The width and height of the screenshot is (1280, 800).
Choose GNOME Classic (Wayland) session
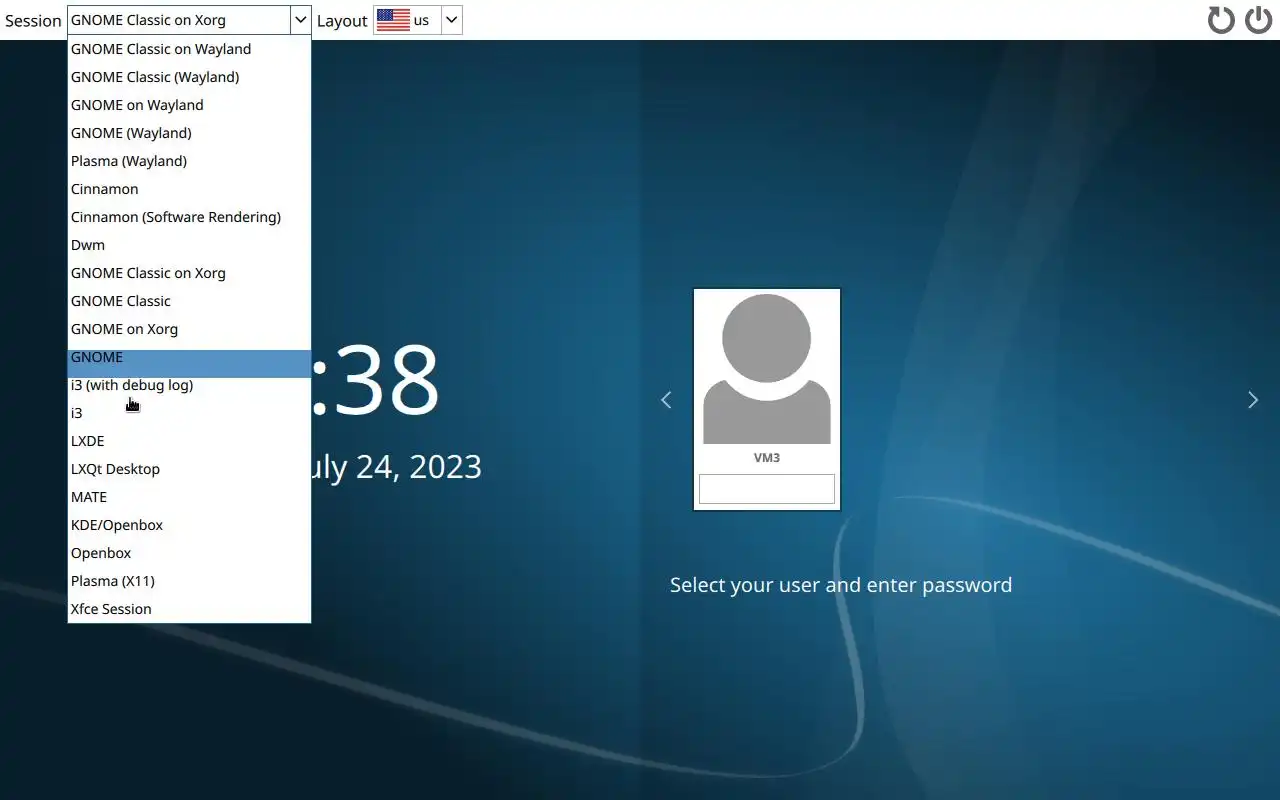(189, 77)
